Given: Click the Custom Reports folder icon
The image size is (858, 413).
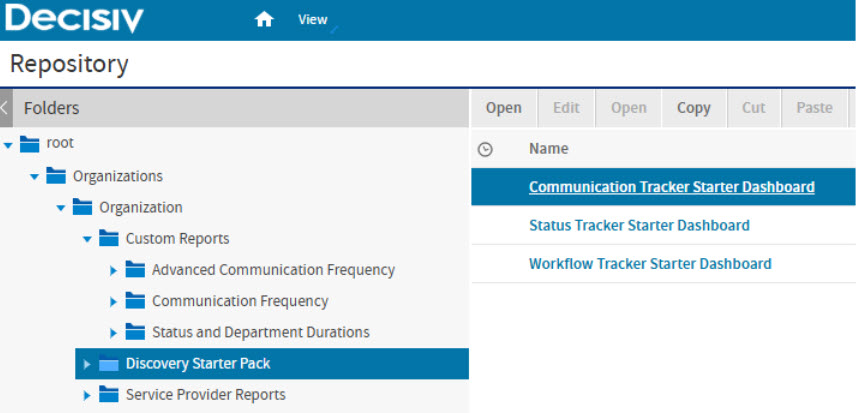Looking at the screenshot, I should click(108, 238).
